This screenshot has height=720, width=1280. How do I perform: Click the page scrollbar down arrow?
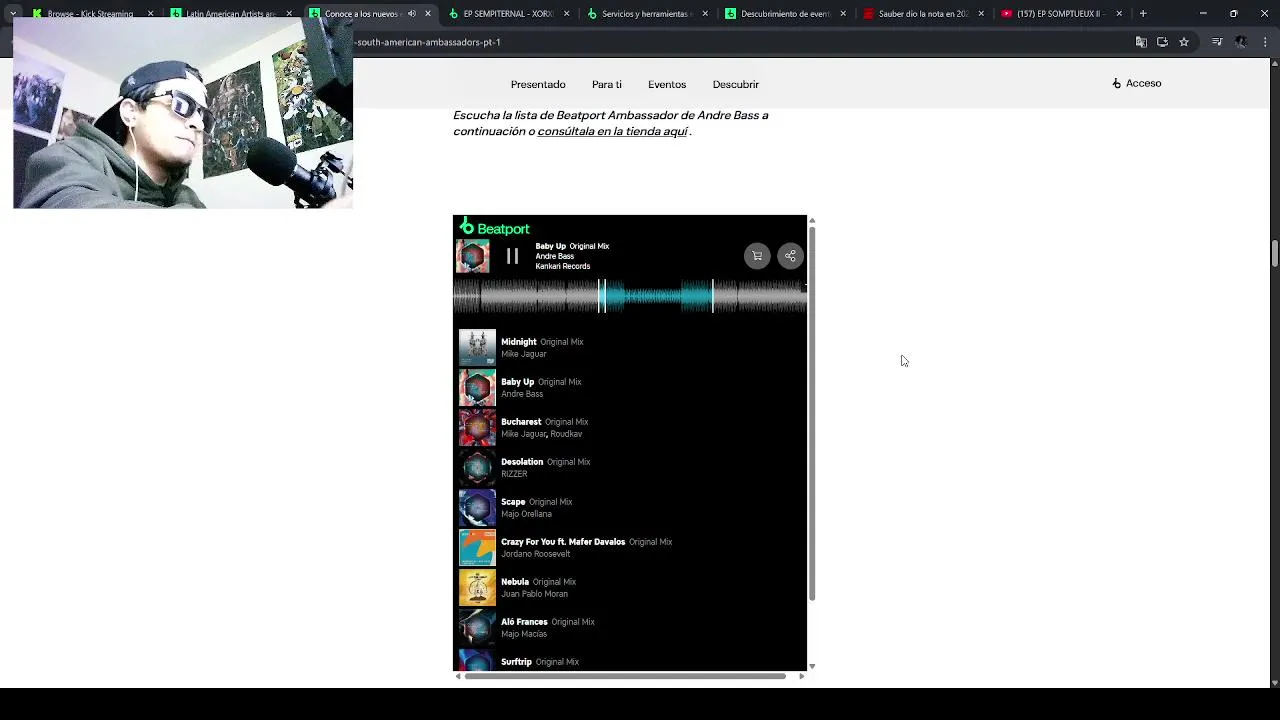pyautogui.click(x=1274, y=682)
